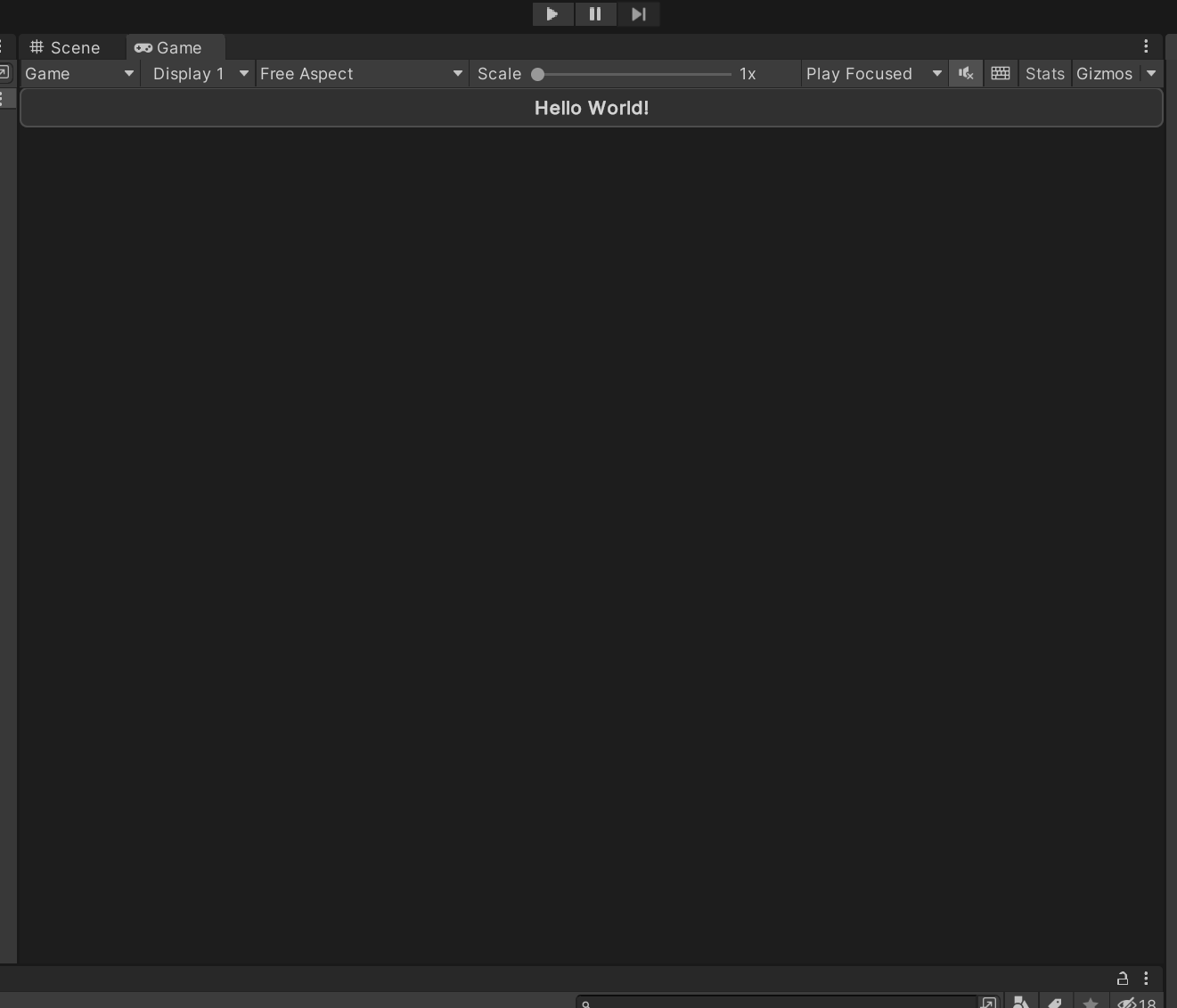The height and width of the screenshot is (1008, 1177).
Task: Click the search-by-type icon in the bottom toolbar
Action: pos(1021,1002)
